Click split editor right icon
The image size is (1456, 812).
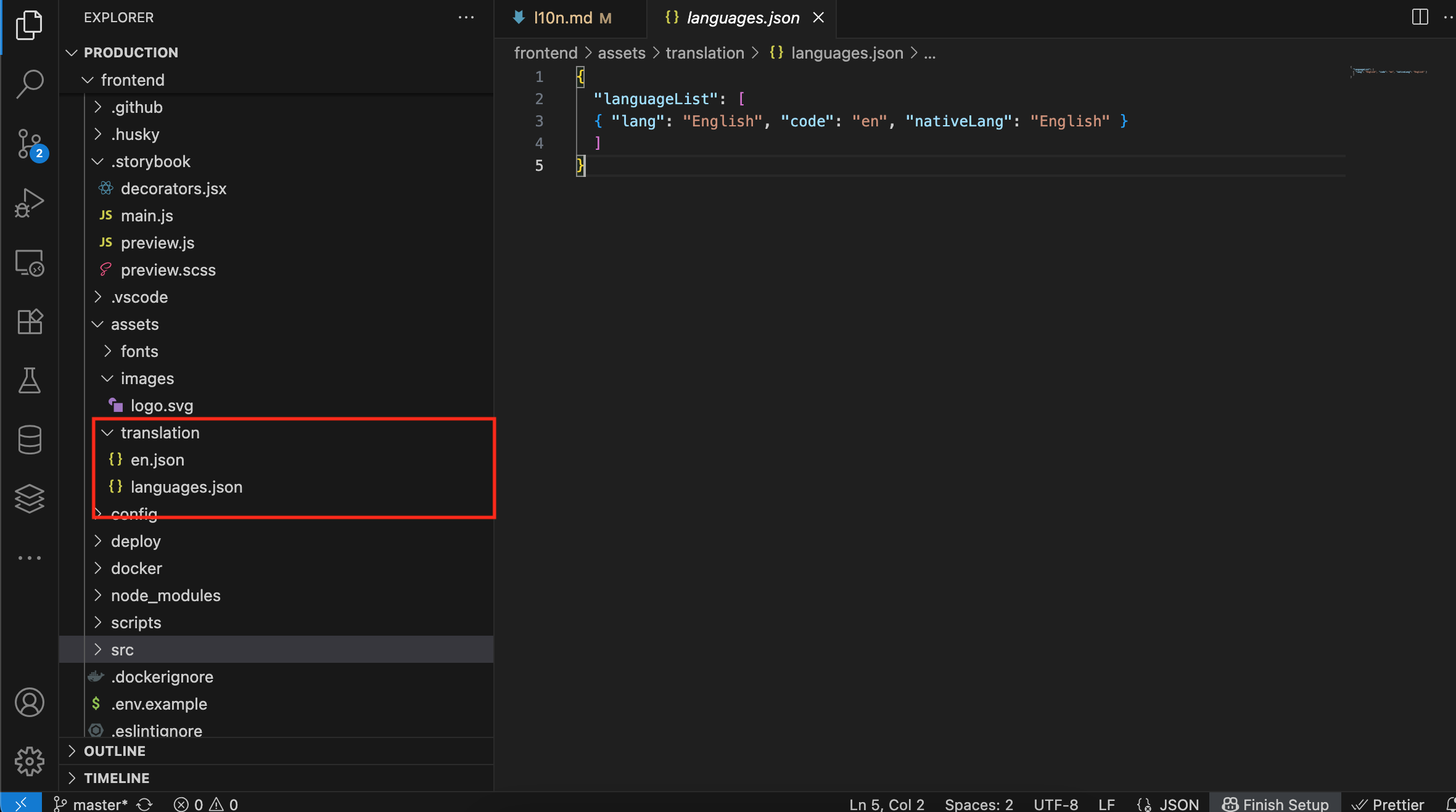1420,17
